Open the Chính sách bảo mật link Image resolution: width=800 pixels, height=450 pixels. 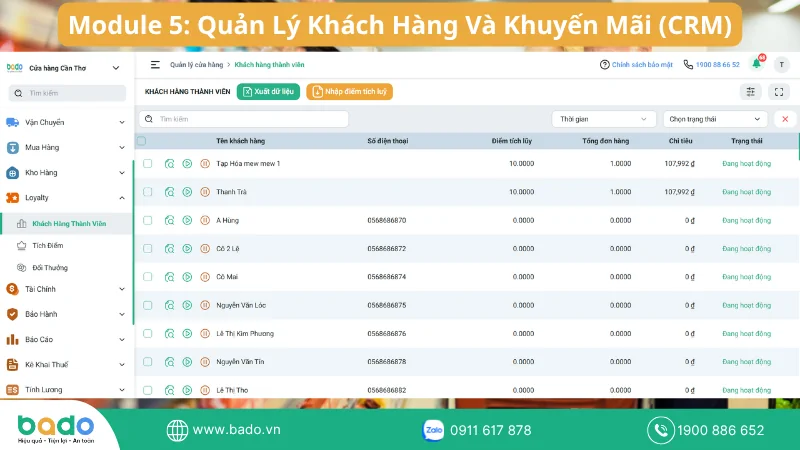tap(642, 65)
